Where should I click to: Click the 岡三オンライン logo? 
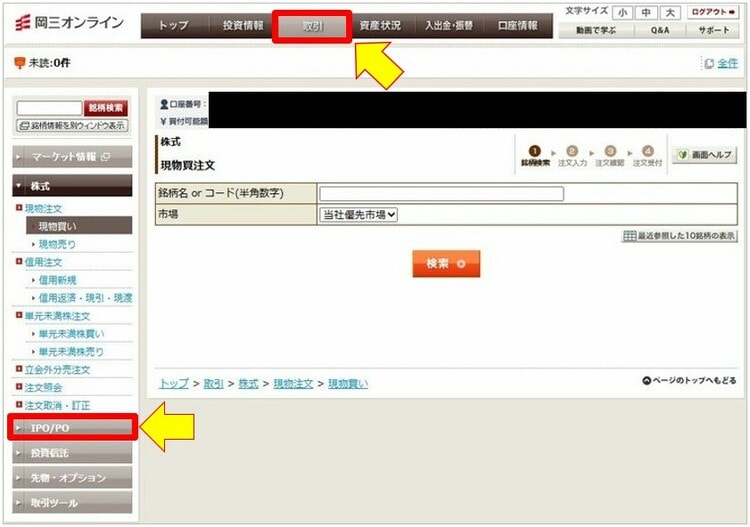[x=69, y=22]
